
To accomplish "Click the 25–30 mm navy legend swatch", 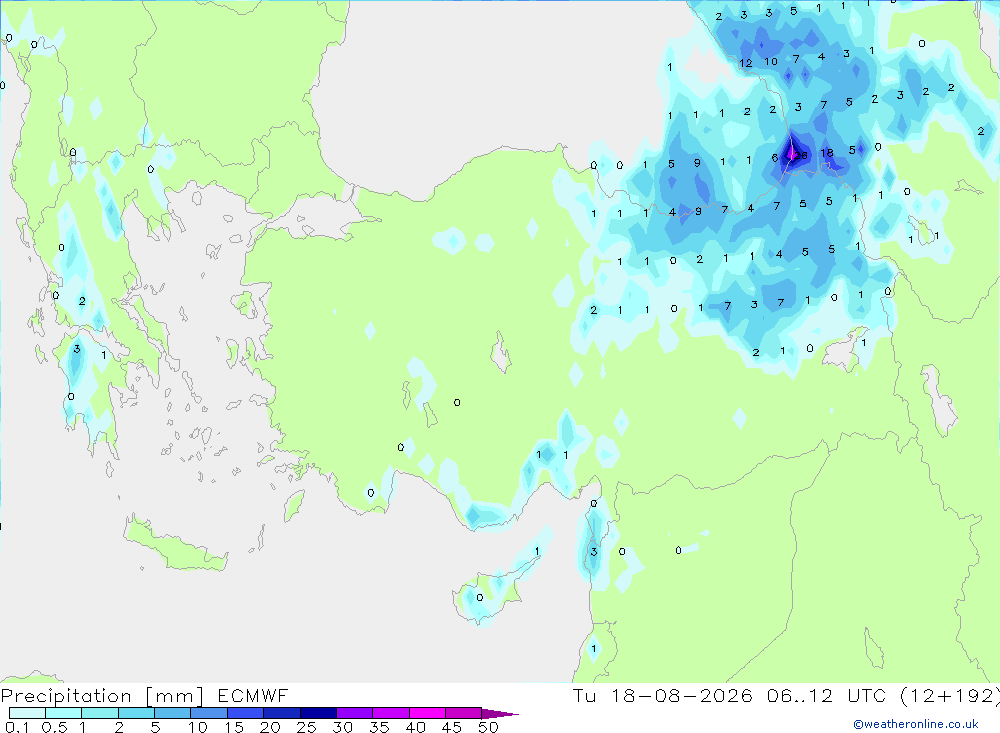I will pyautogui.click(x=318, y=713).
